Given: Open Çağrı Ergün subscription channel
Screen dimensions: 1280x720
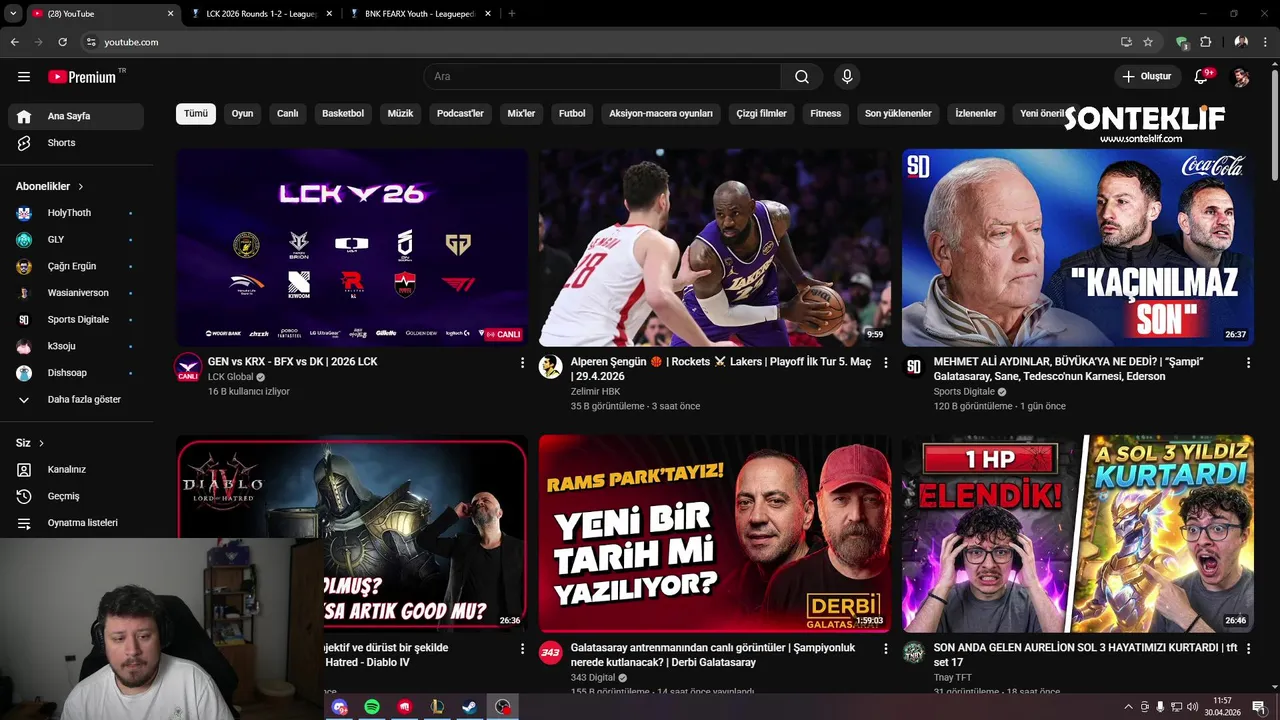Looking at the screenshot, I should coord(76,266).
